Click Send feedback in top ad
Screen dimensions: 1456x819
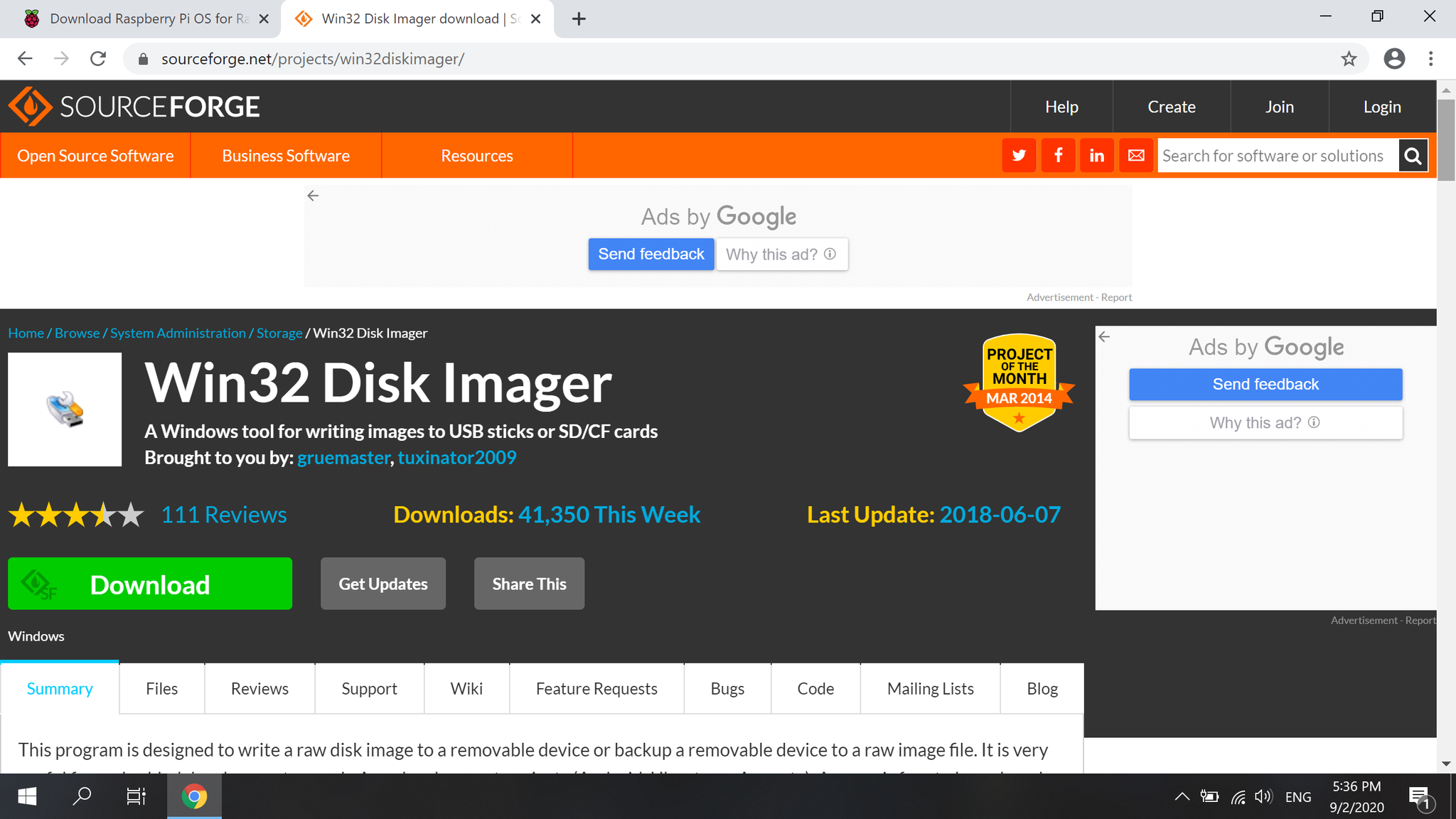[x=651, y=254]
